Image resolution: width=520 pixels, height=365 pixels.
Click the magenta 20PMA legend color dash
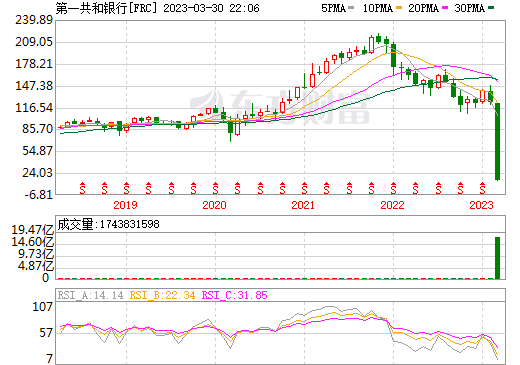[x=445, y=8]
